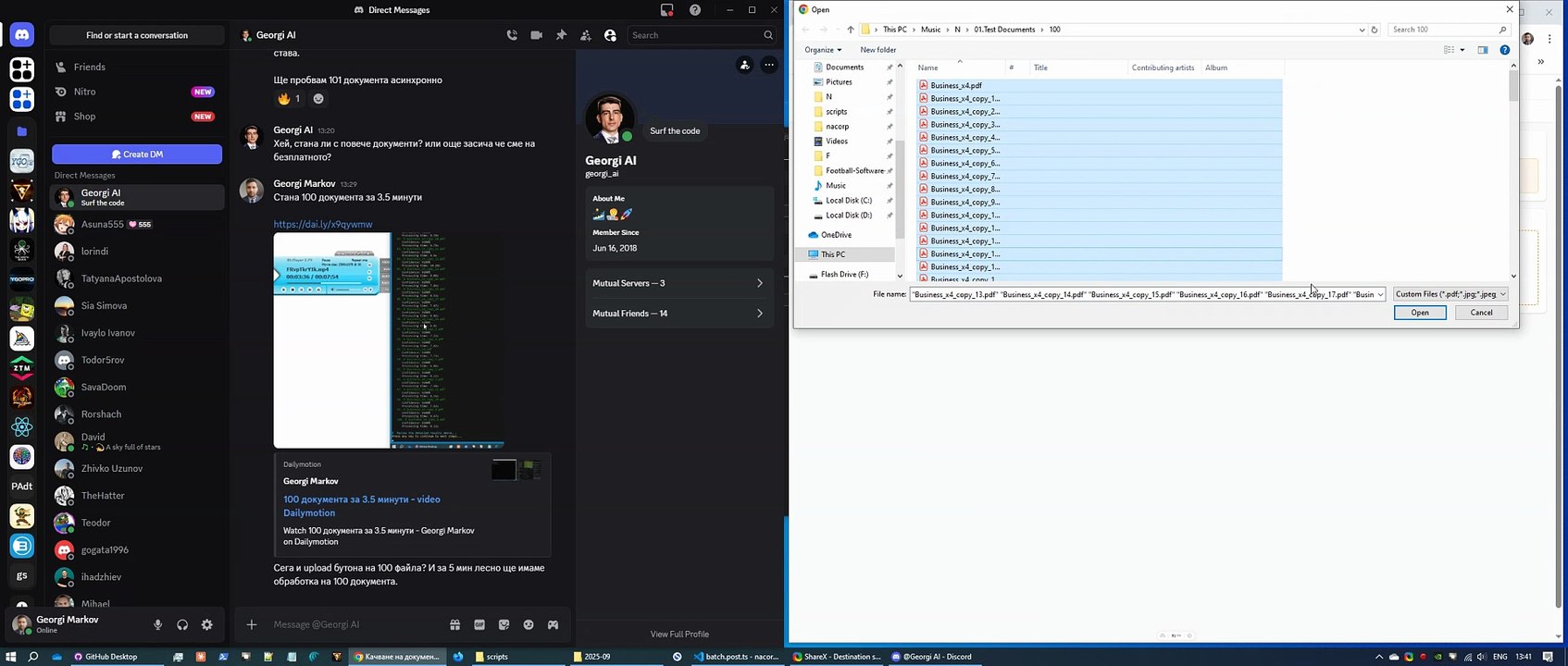
Task: Expand the File name history dropdown
Action: click(x=1380, y=294)
